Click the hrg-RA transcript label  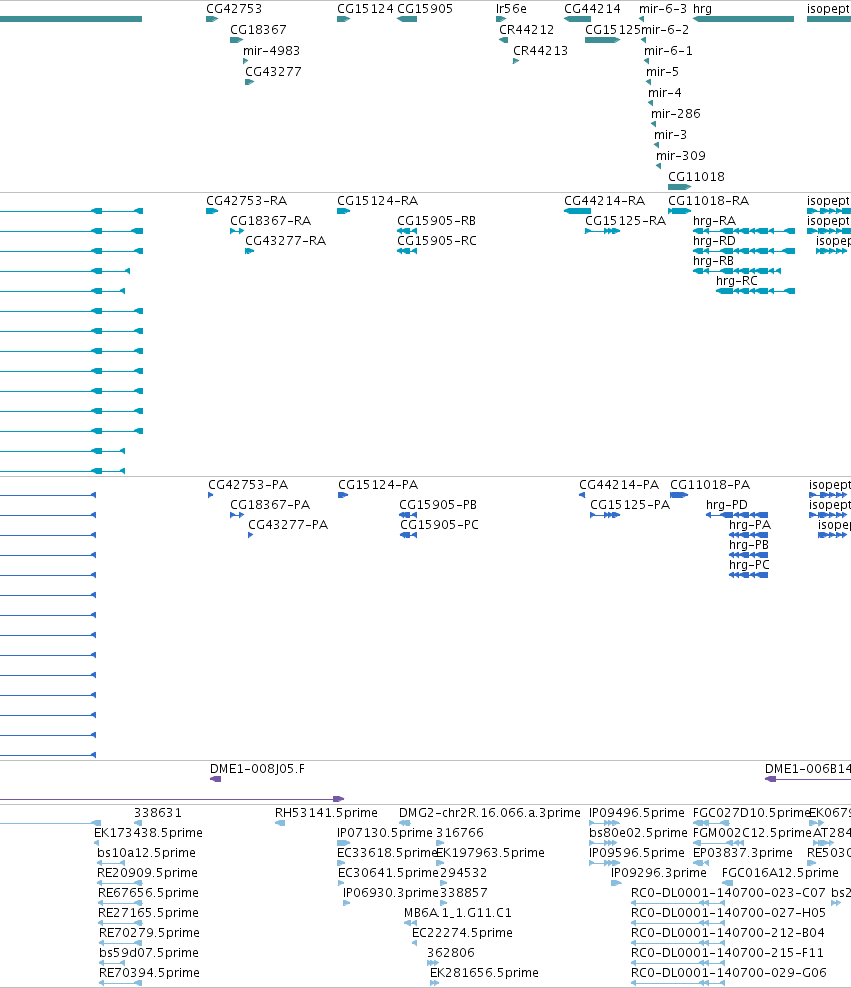click(714, 221)
